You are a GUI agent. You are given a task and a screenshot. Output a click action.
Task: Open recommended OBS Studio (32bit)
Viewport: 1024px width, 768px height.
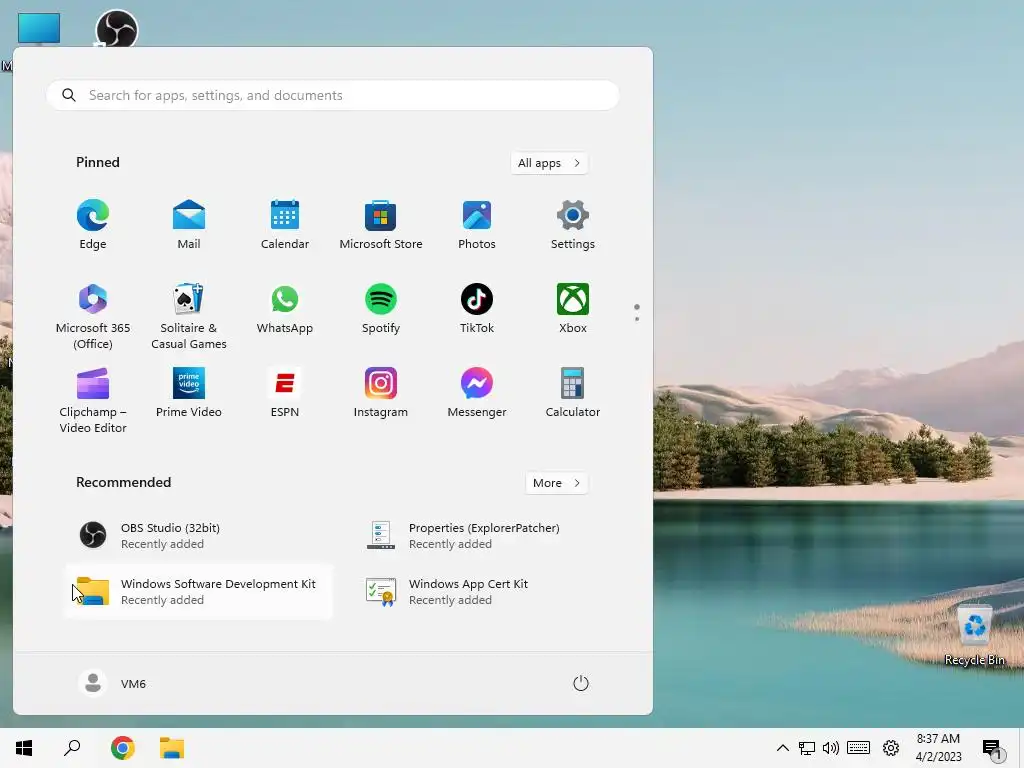click(x=199, y=536)
